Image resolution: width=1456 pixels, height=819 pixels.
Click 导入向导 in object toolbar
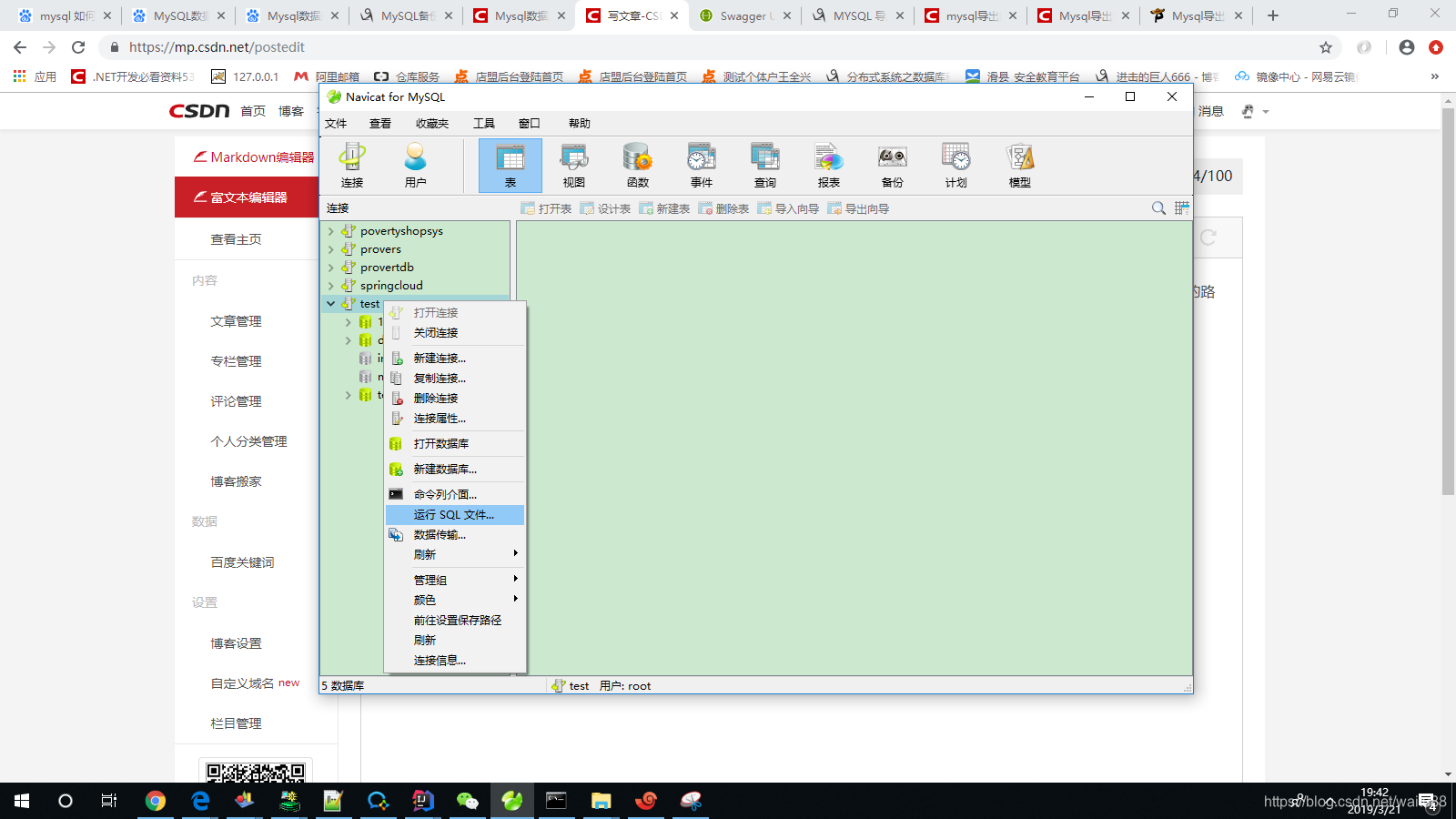(788, 208)
